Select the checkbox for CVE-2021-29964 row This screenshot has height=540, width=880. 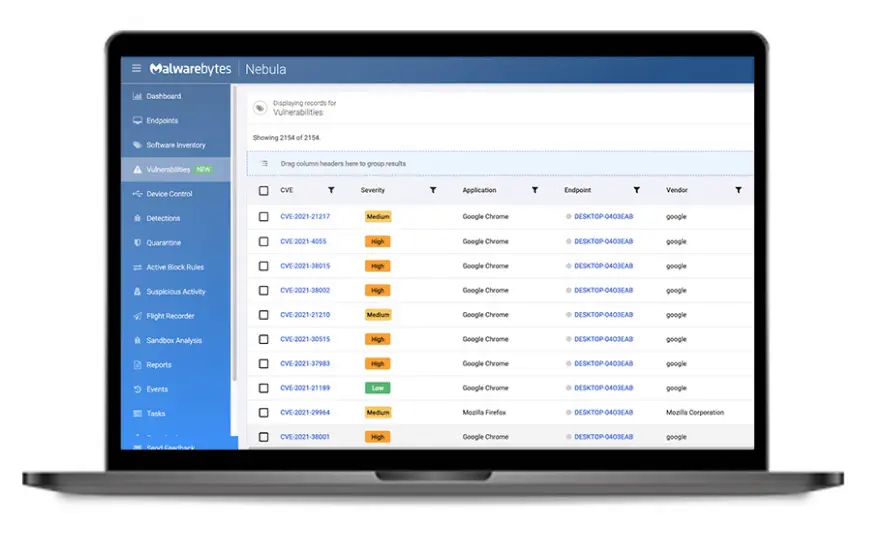(x=264, y=412)
